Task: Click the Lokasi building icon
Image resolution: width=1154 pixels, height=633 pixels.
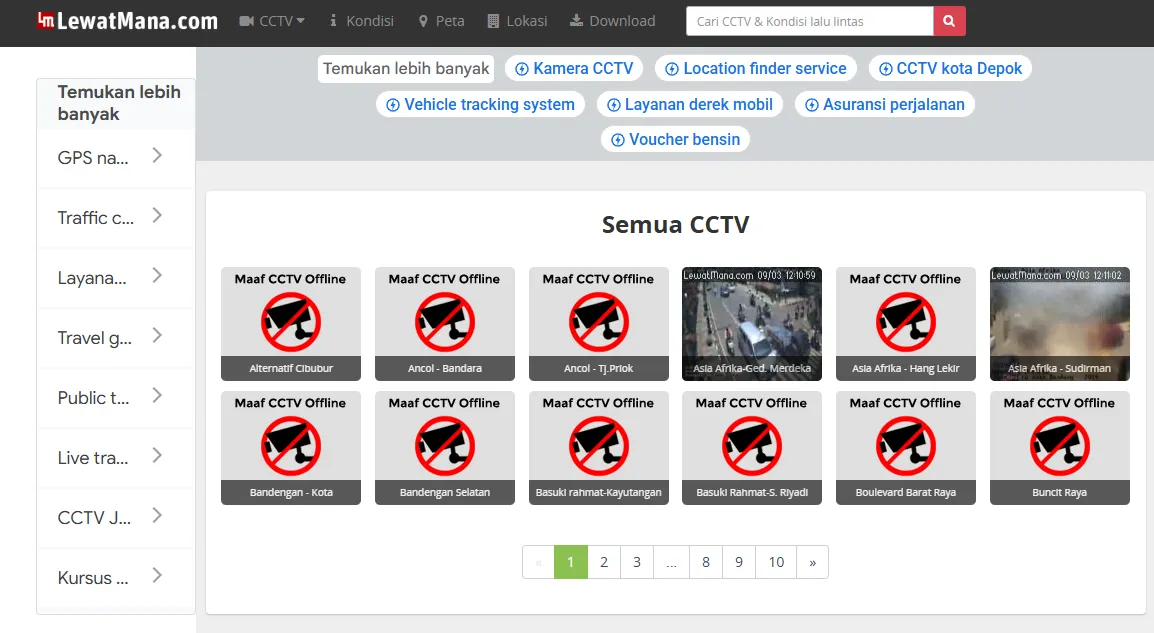Action: click(x=492, y=21)
